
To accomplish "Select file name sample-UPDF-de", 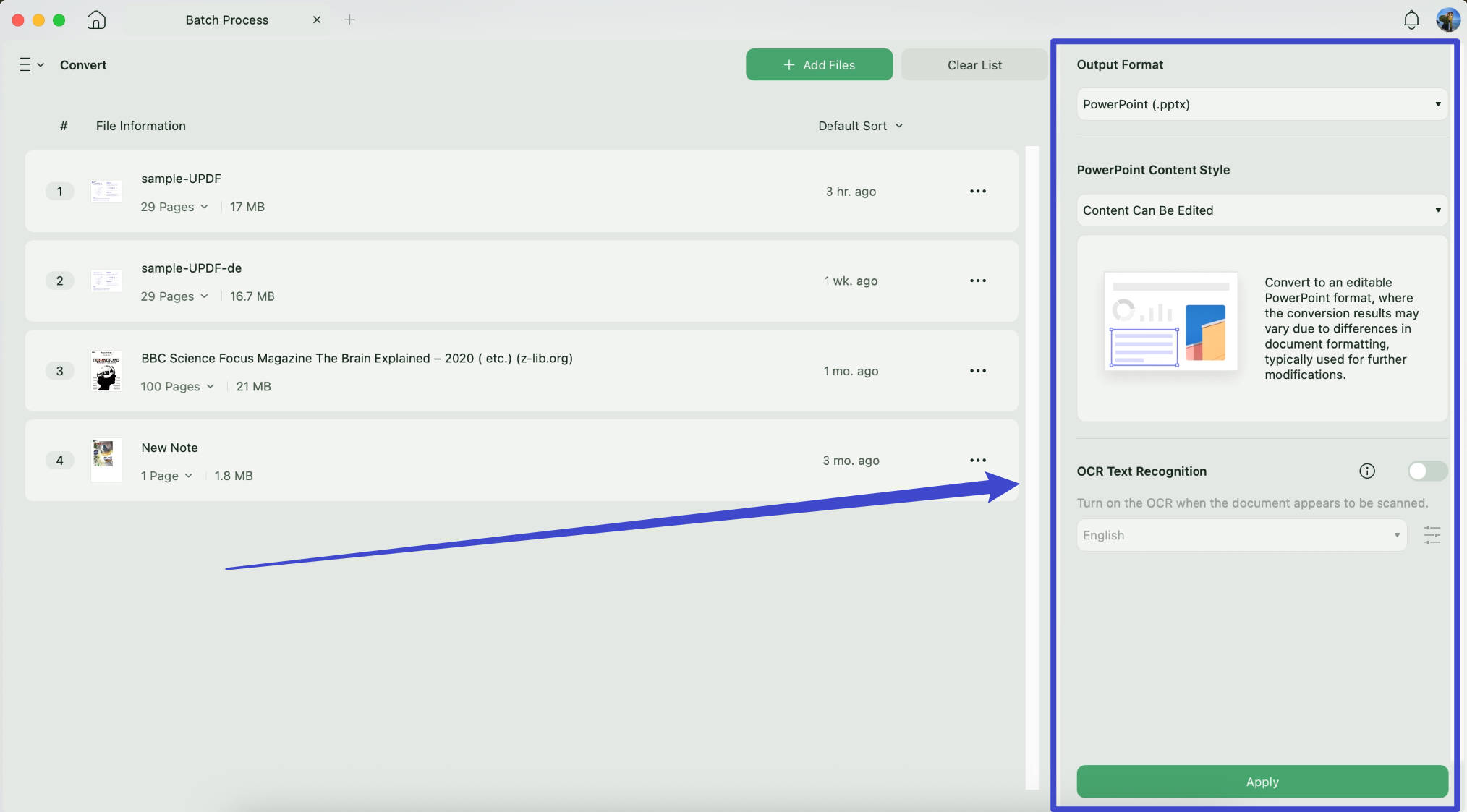I will pos(191,268).
